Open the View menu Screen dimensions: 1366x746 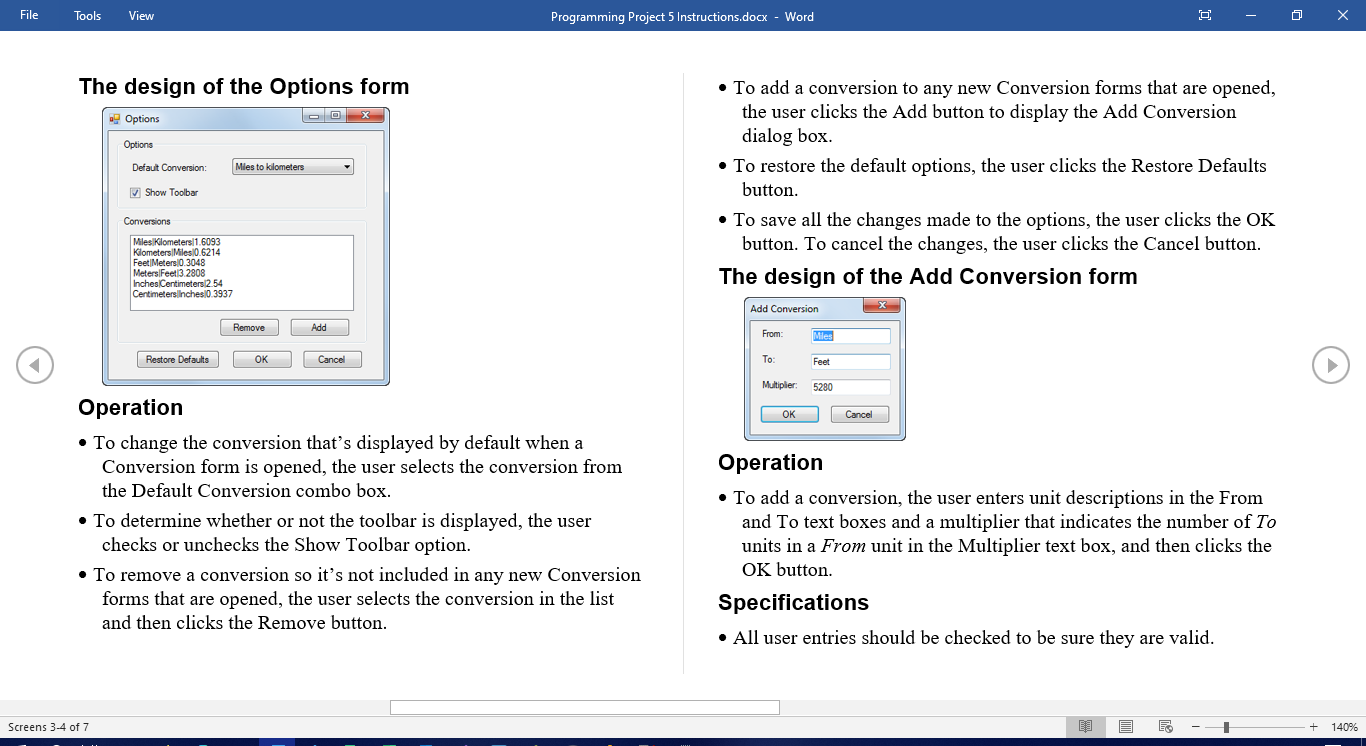(141, 15)
